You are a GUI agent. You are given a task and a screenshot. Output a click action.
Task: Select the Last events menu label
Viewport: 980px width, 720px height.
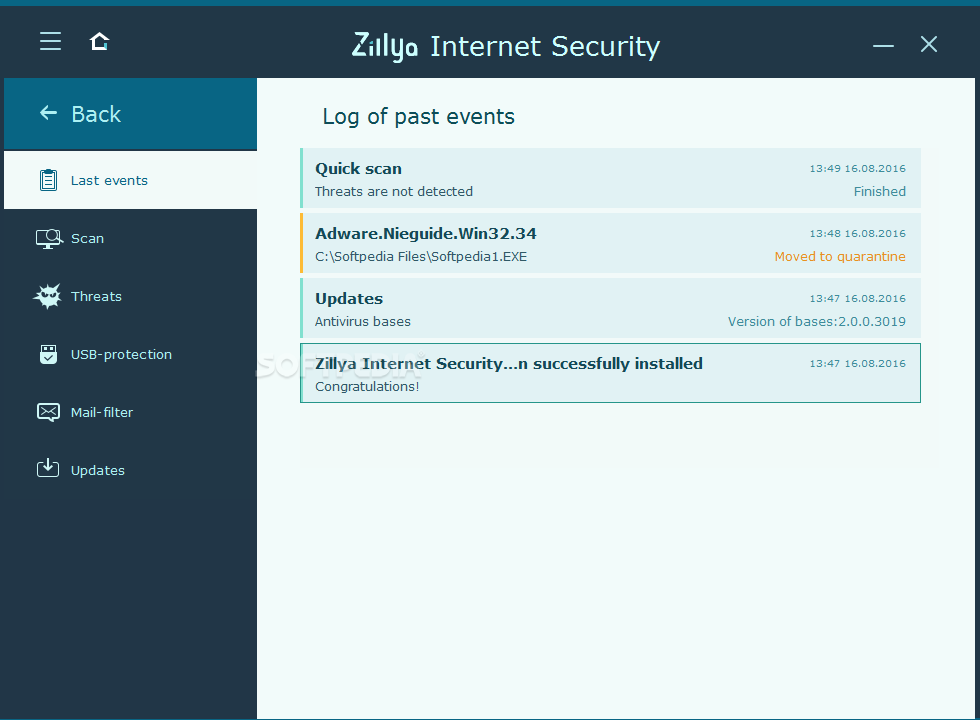[109, 181]
